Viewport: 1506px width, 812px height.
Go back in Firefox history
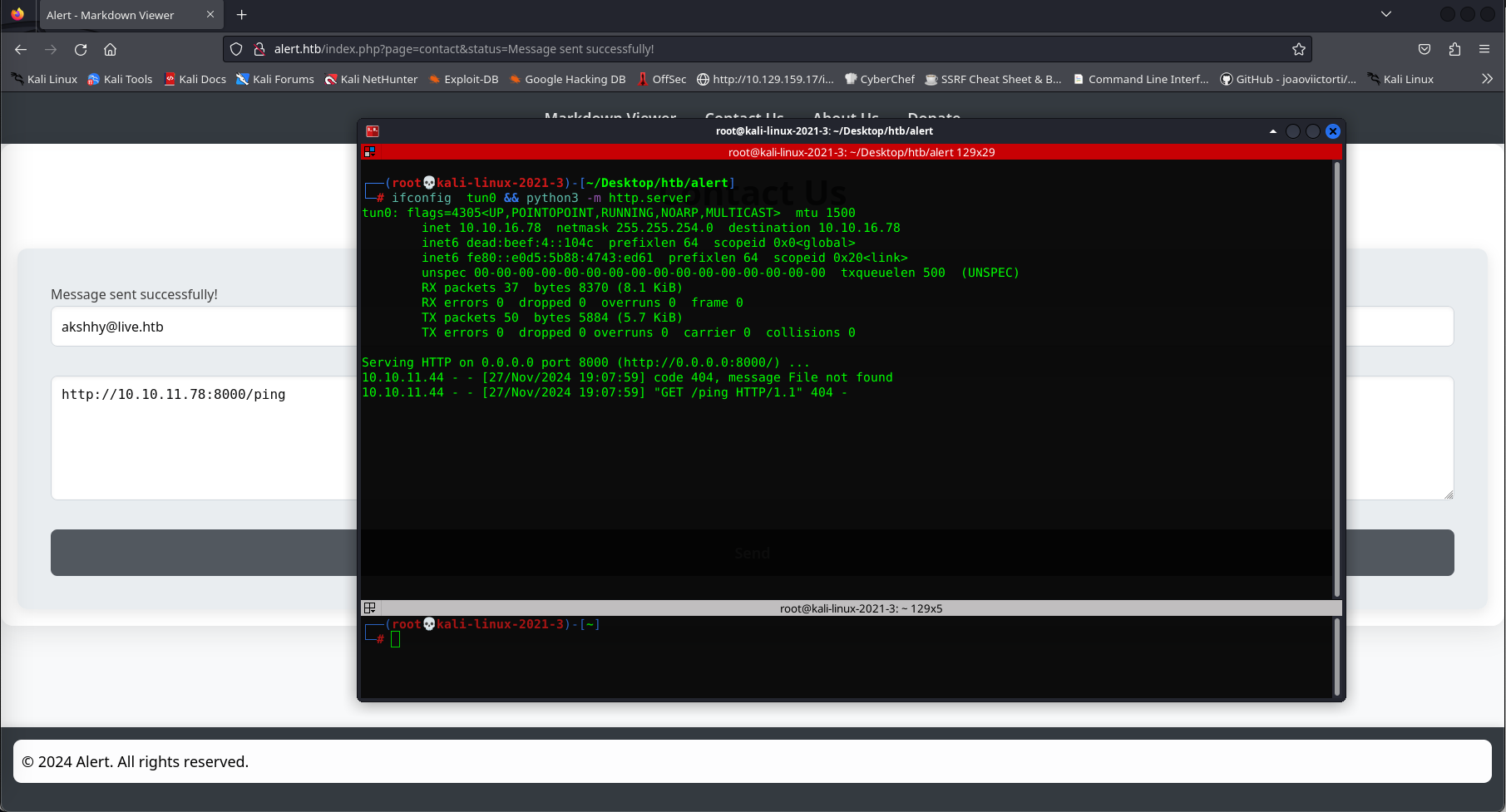(21, 49)
